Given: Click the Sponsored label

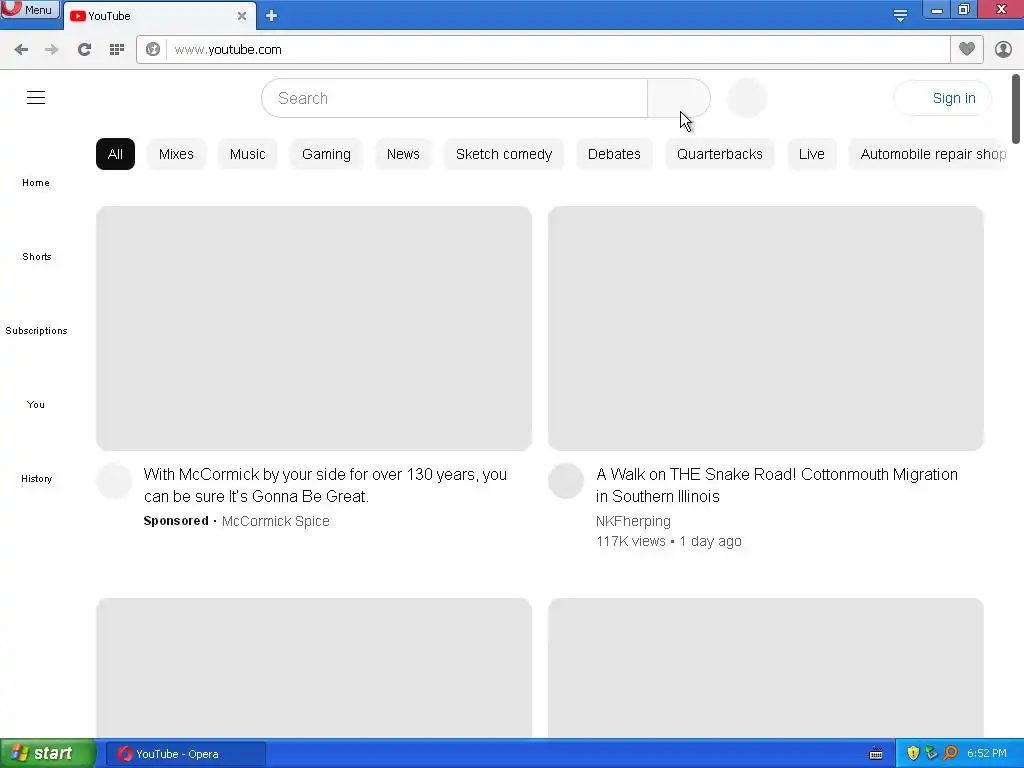Looking at the screenshot, I should point(176,521).
